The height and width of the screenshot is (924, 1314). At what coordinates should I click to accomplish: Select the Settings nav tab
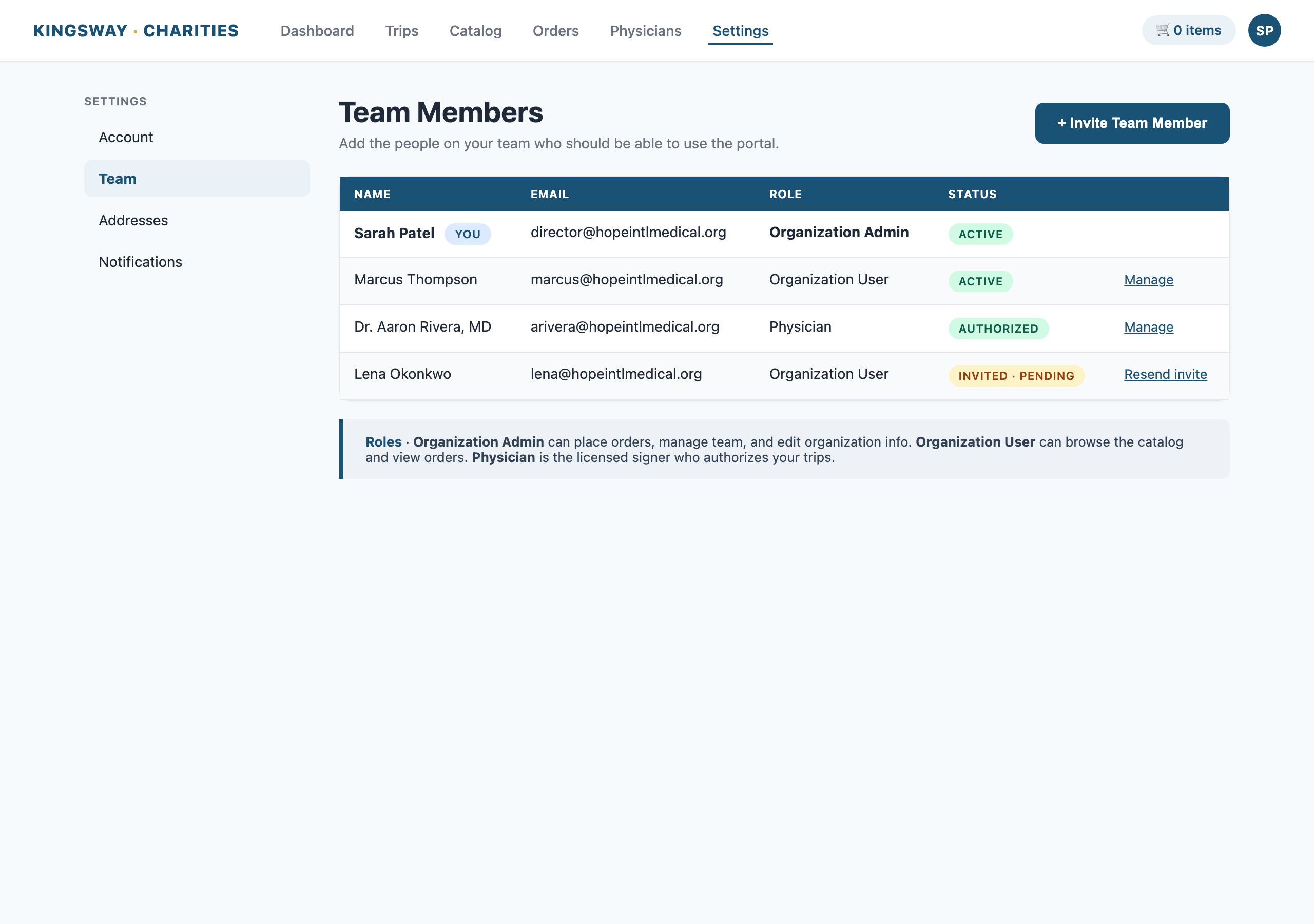[741, 31]
